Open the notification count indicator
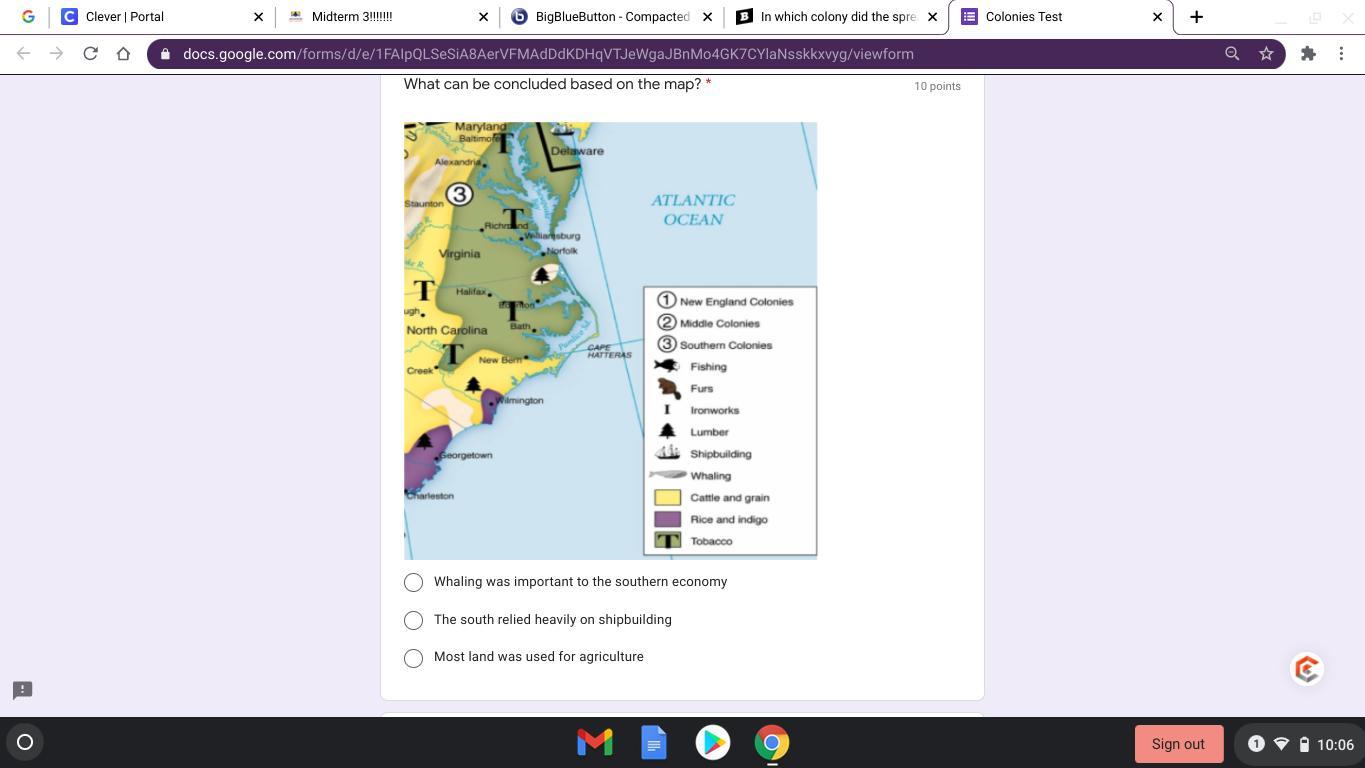Viewport: 1365px width, 768px height. coord(1256,744)
